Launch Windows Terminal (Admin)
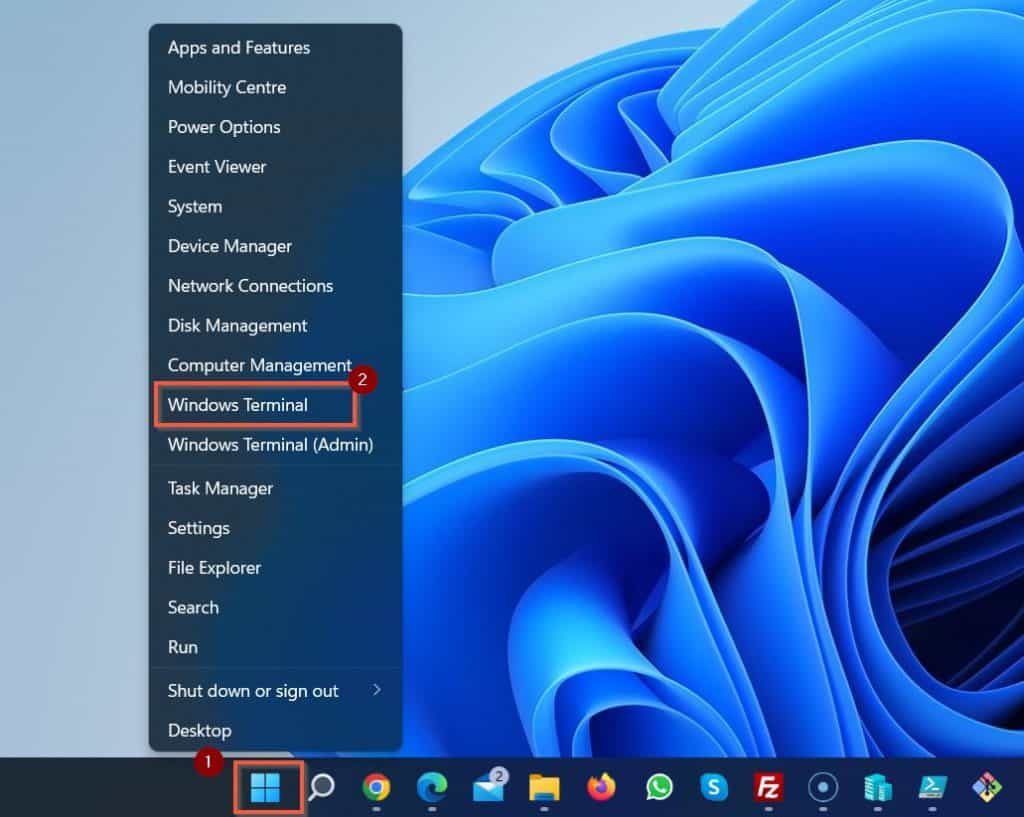Image resolution: width=1024 pixels, height=817 pixels. (276, 445)
